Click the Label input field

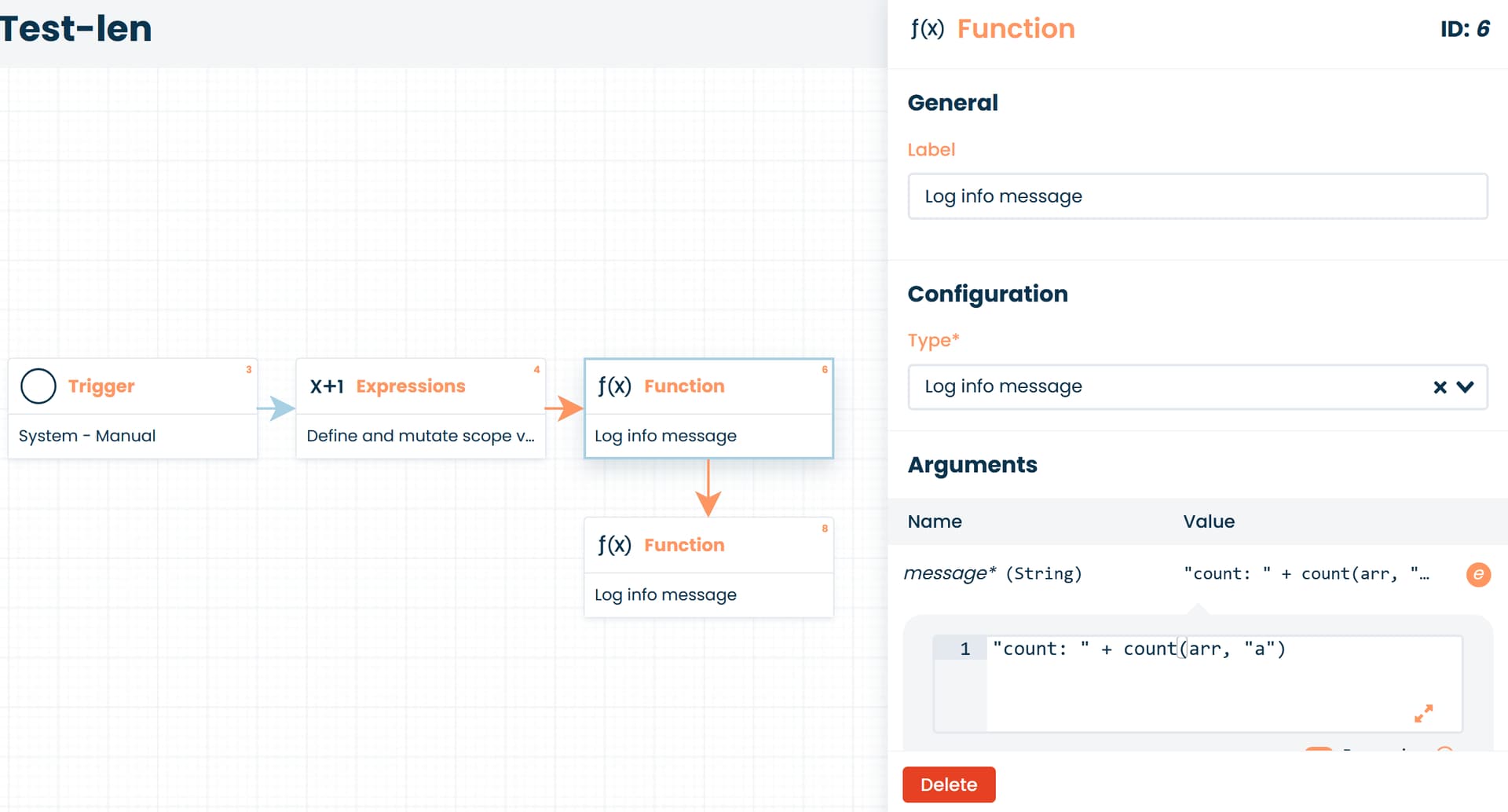1198,196
